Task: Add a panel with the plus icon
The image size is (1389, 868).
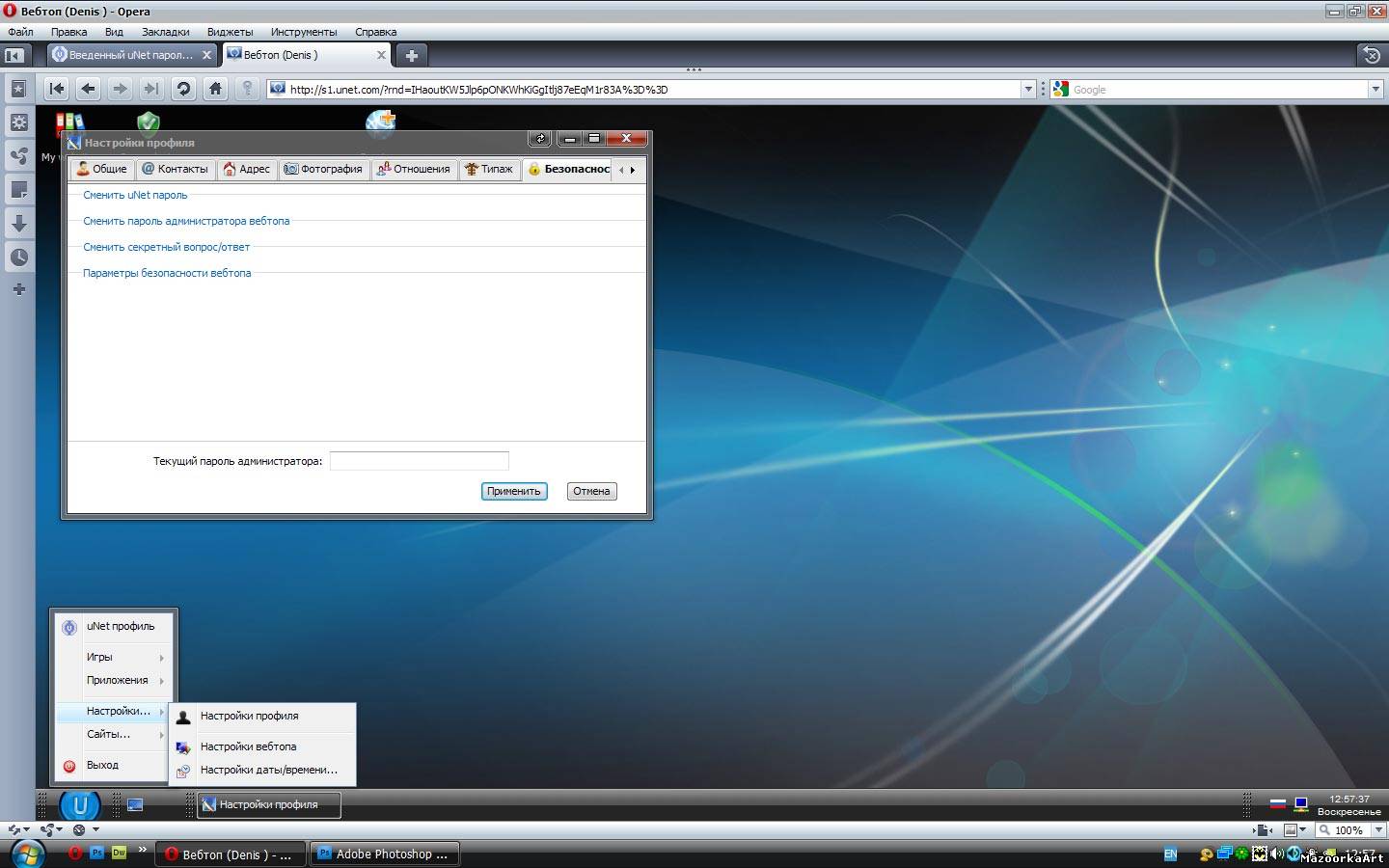Action: (x=18, y=289)
